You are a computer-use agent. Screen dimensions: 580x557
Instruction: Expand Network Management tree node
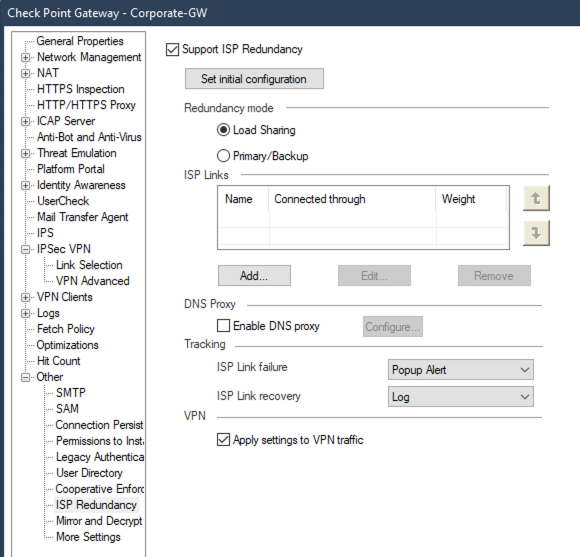coord(25,57)
